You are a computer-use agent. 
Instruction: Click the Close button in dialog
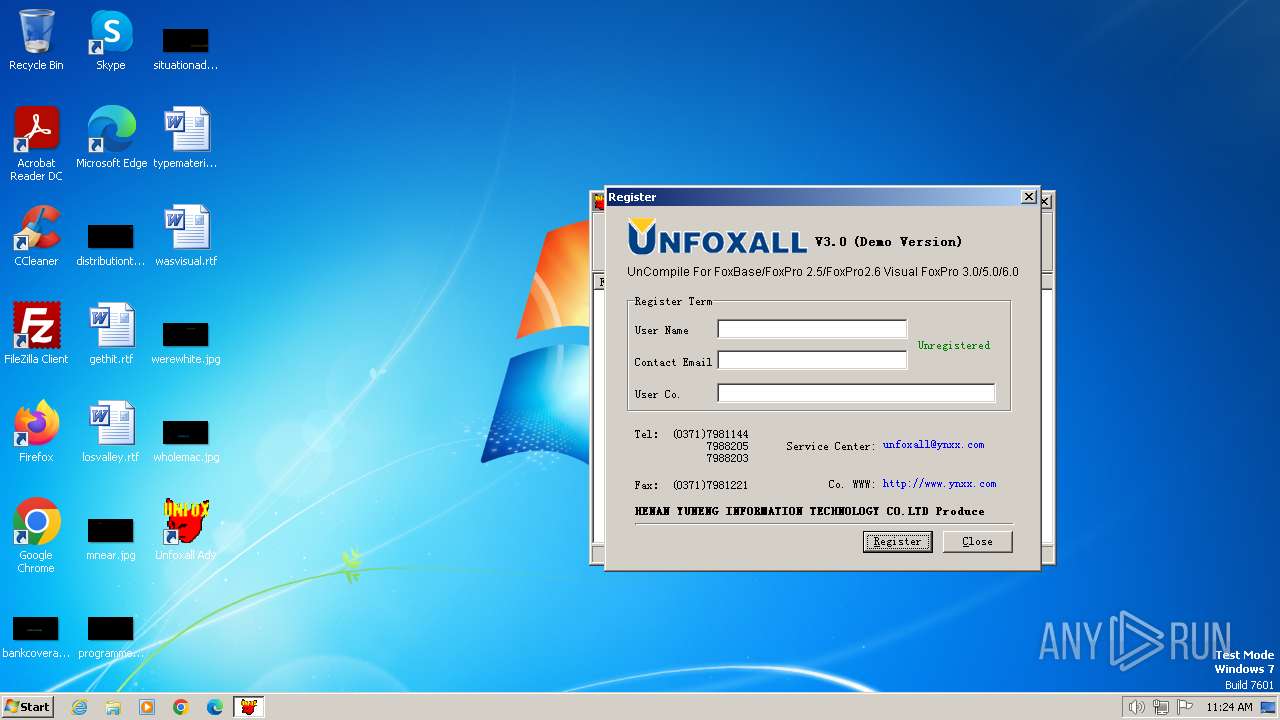tap(978, 541)
